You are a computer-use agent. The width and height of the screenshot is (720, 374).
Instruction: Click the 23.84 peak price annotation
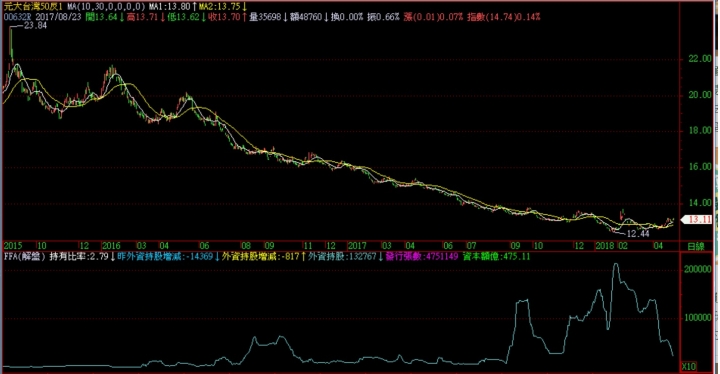(35, 26)
